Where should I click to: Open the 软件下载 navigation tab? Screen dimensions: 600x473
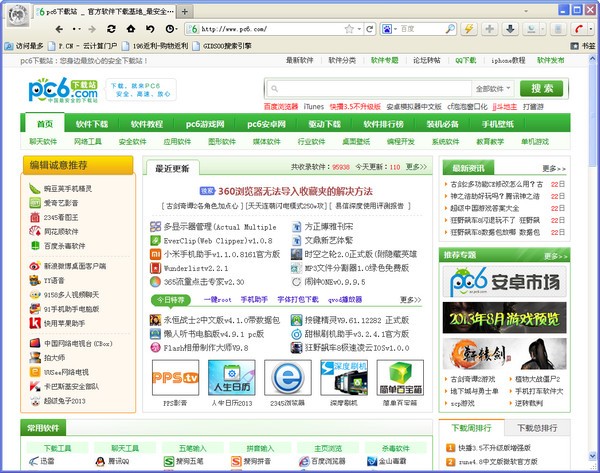pos(92,124)
